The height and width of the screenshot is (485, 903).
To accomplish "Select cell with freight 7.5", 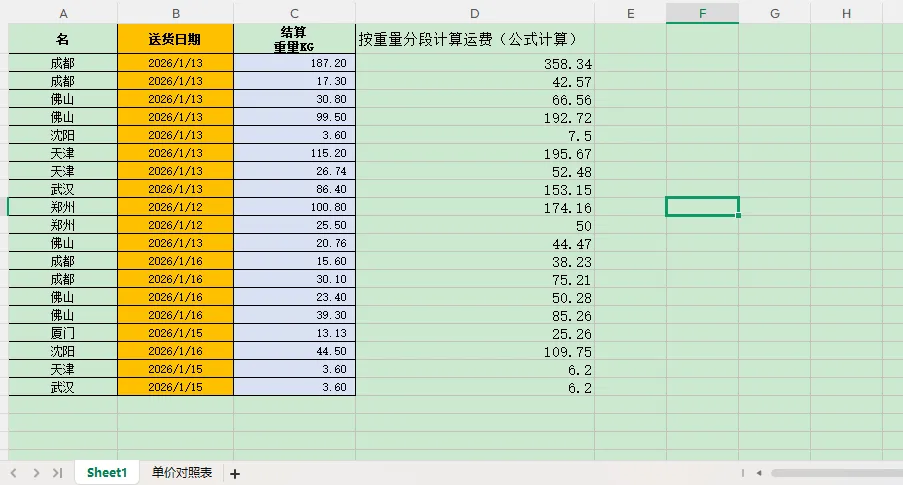I will click(x=475, y=135).
